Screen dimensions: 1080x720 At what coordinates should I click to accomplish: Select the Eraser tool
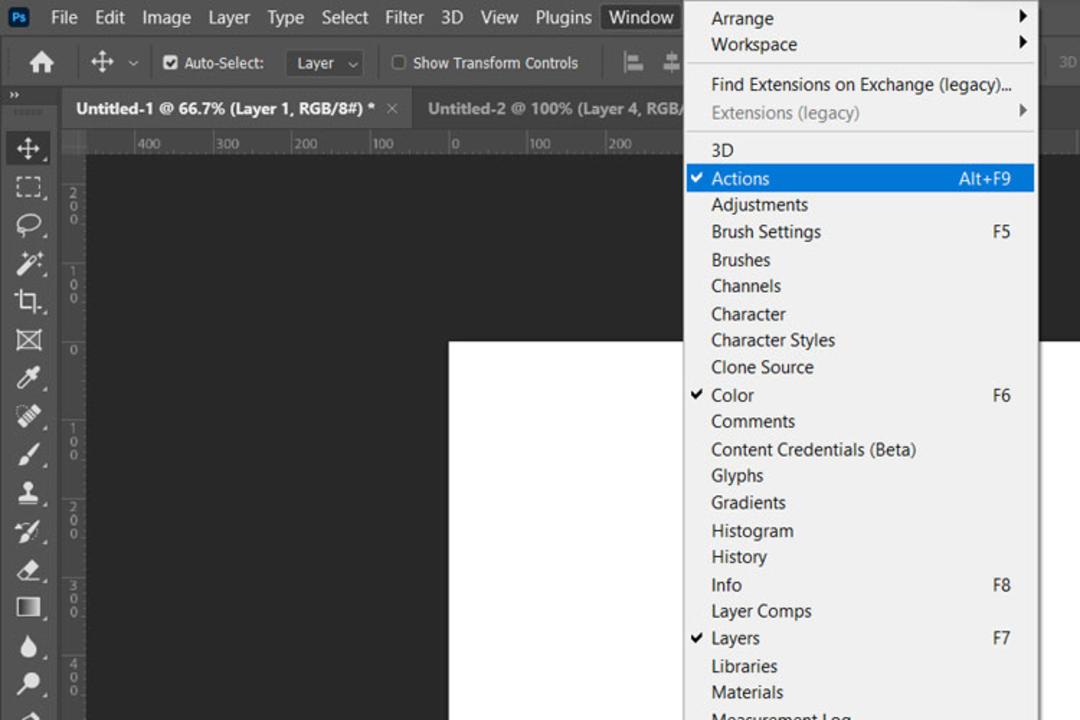click(x=28, y=570)
